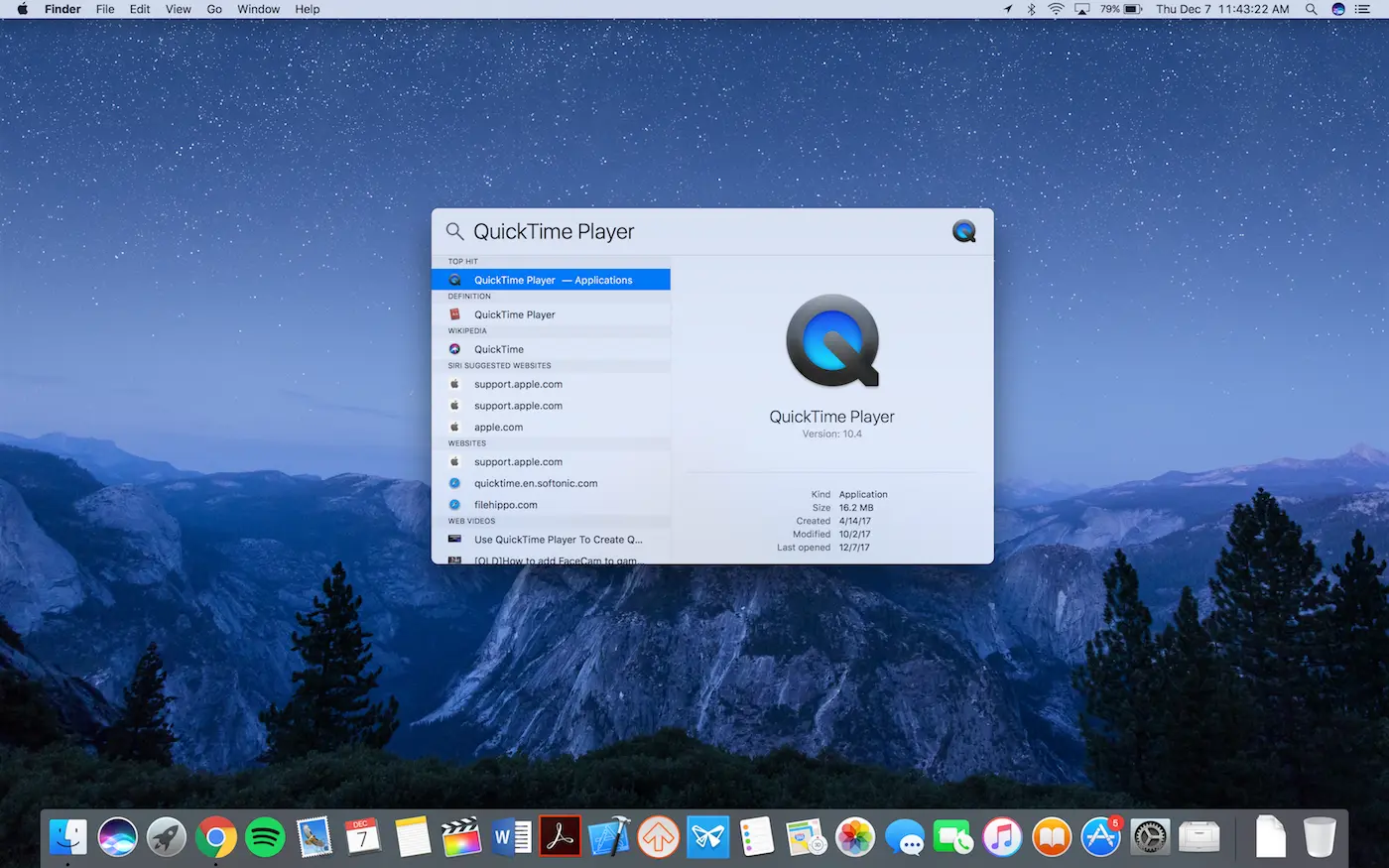Viewport: 1389px width, 868px height.
Task: Open filehippo.com website result
Action: pos(551,505)
